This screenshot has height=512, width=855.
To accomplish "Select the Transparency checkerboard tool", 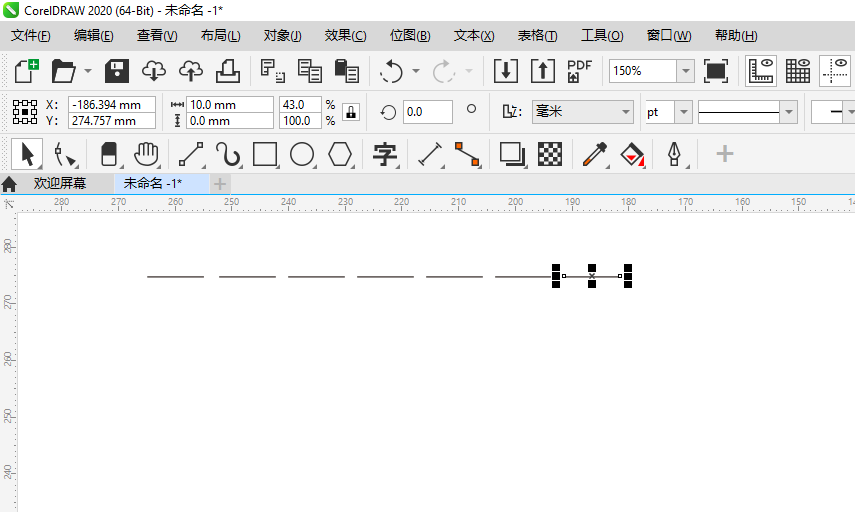I will [x=550, y=154].
